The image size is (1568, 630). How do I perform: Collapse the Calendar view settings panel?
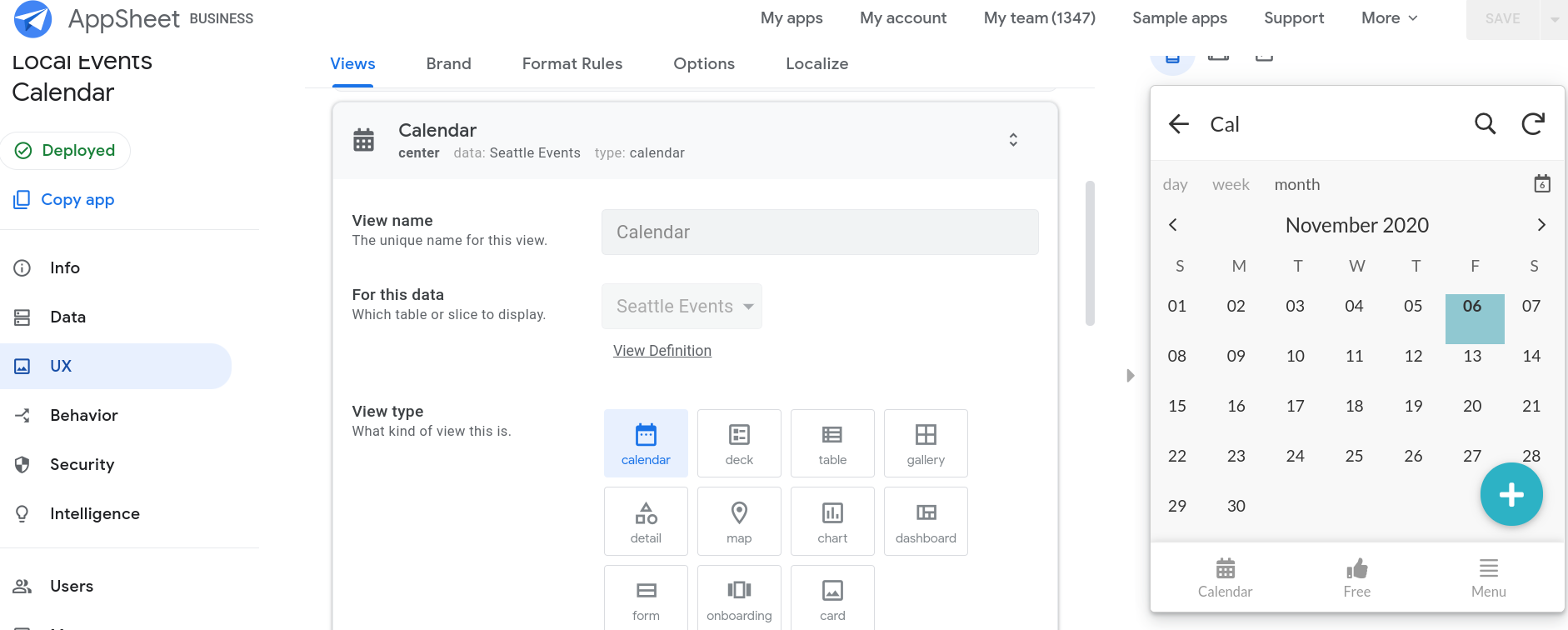(x=1013, y=139)
